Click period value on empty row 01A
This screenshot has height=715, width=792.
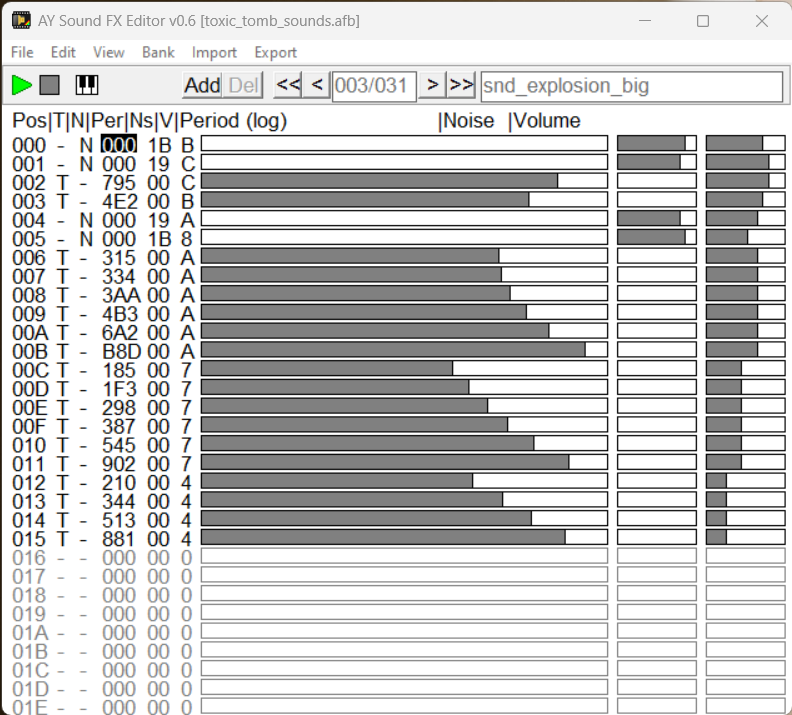pyautogui.click(x=119, y=633)
